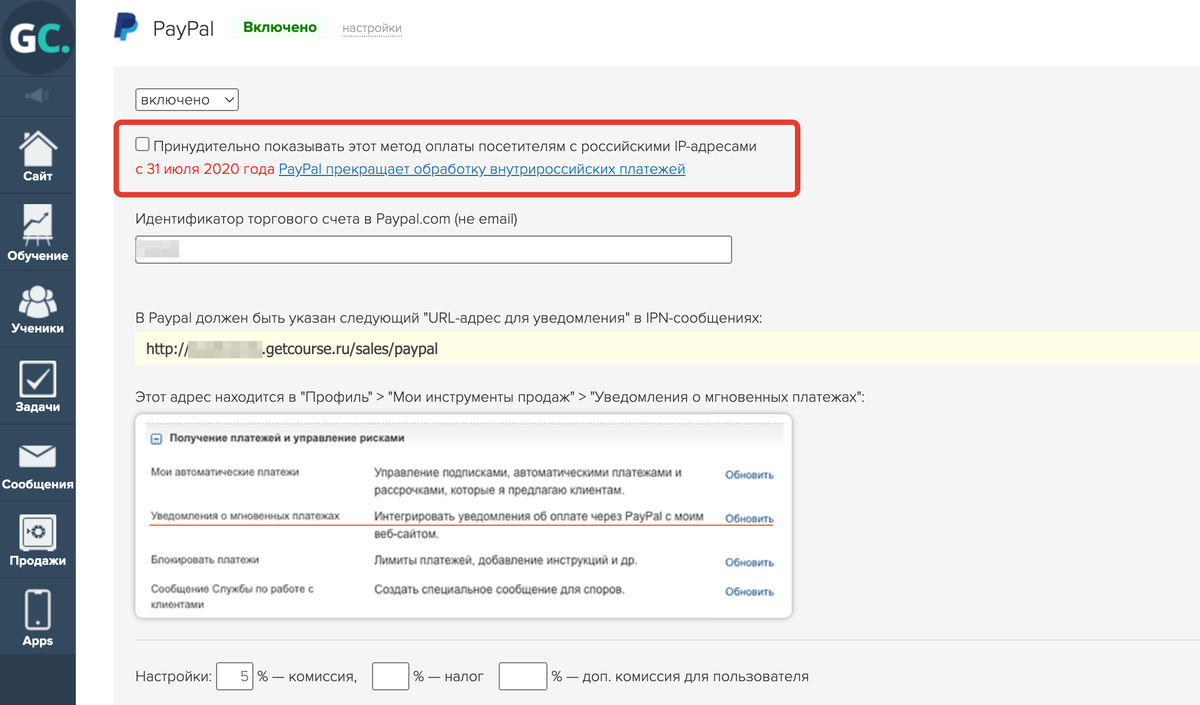
Task: Open the Продажи section in sidebar
Action: 37,541
